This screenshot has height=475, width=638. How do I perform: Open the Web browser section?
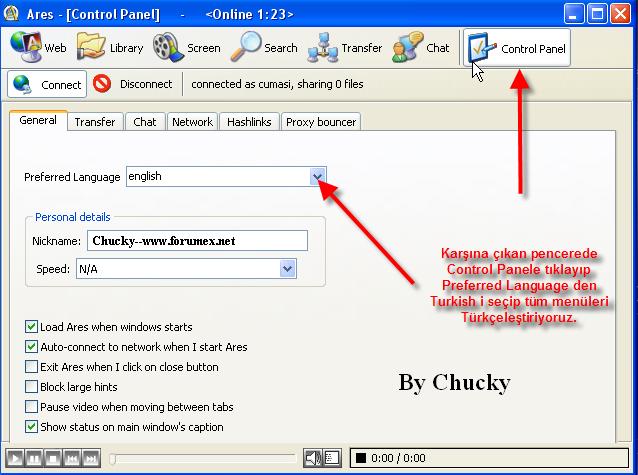tap(38, 47)
